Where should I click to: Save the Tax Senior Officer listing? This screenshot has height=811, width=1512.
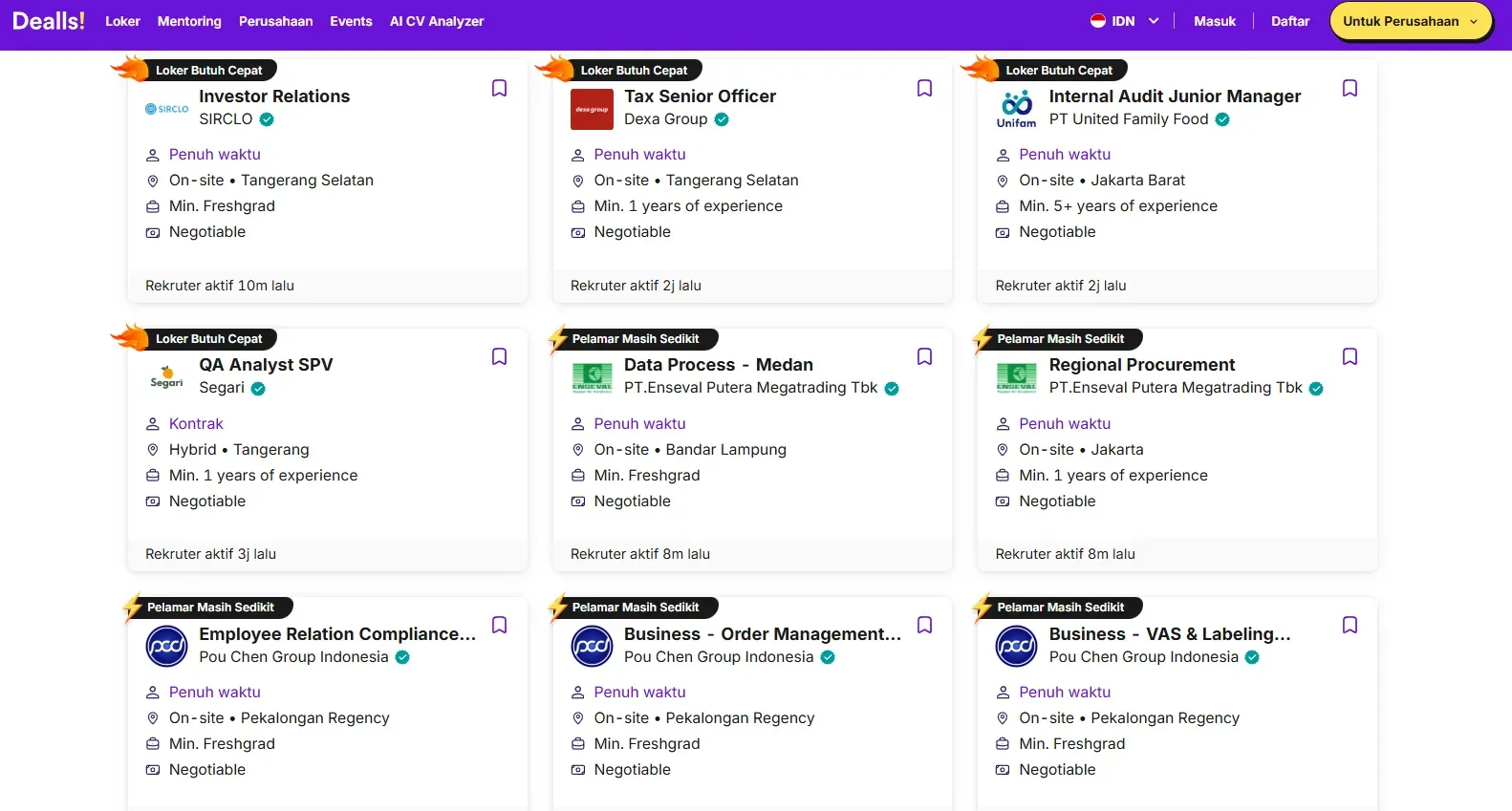924,89
